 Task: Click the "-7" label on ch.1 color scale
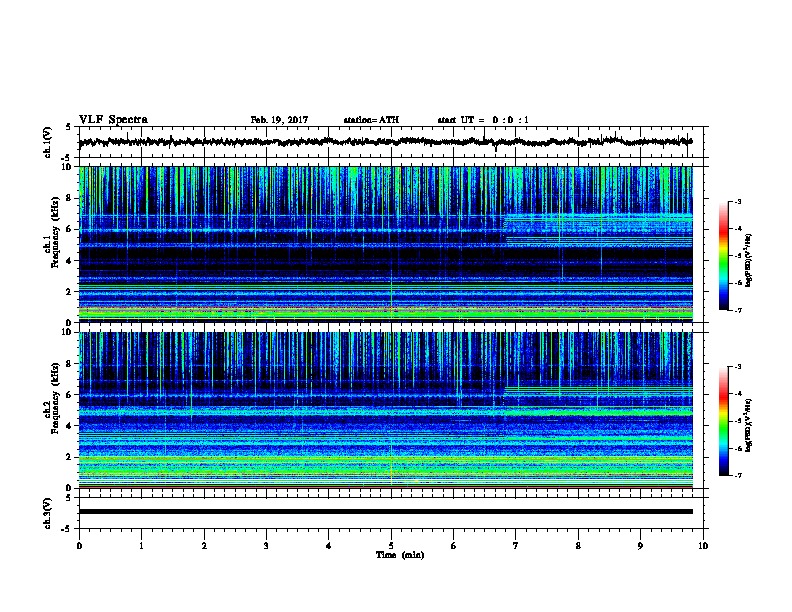coord(738,310)
